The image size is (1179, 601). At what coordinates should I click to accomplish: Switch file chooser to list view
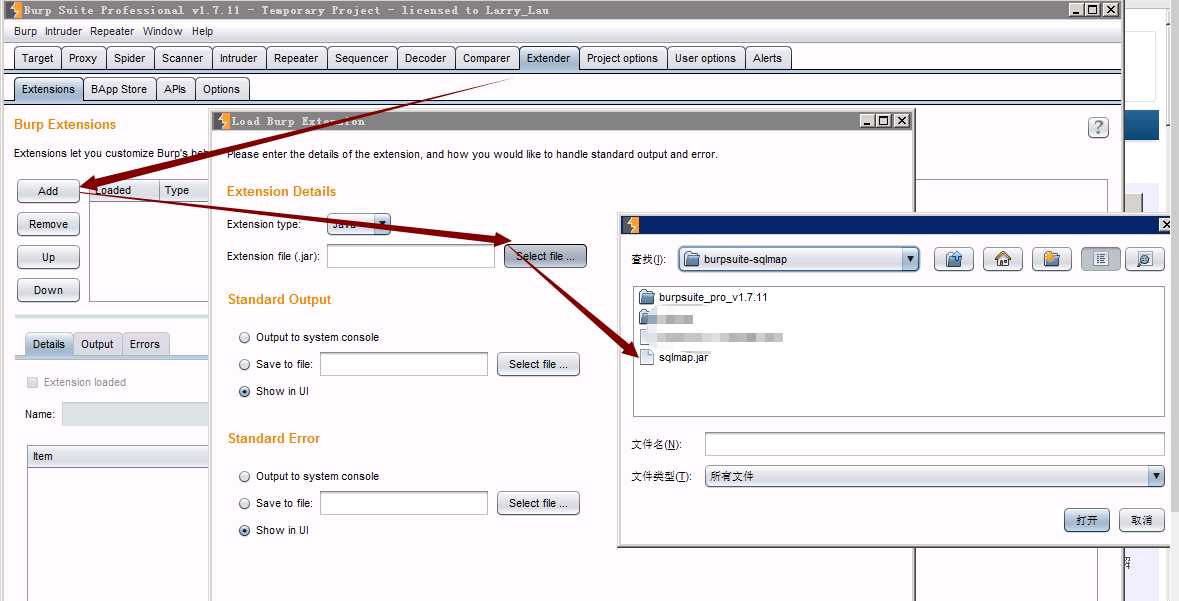pos(1101,260)
